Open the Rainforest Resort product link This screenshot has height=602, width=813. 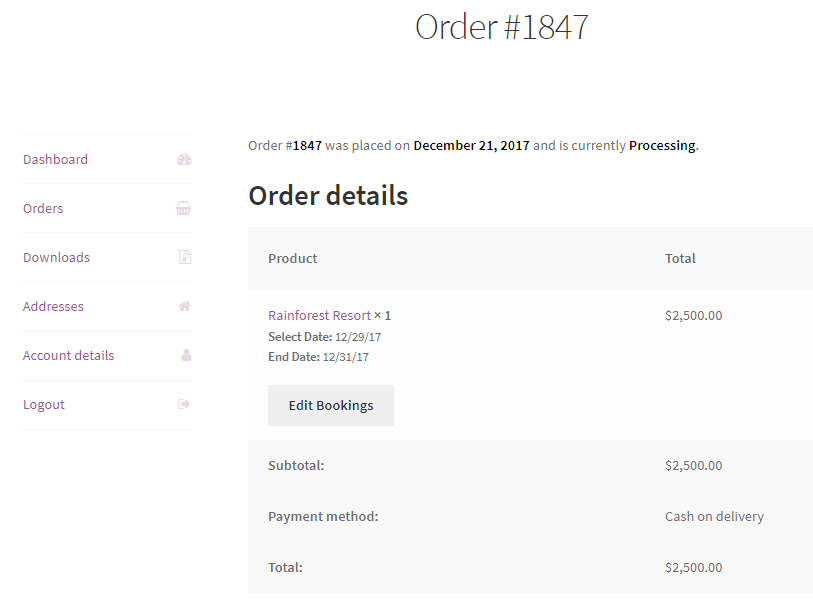319,316
